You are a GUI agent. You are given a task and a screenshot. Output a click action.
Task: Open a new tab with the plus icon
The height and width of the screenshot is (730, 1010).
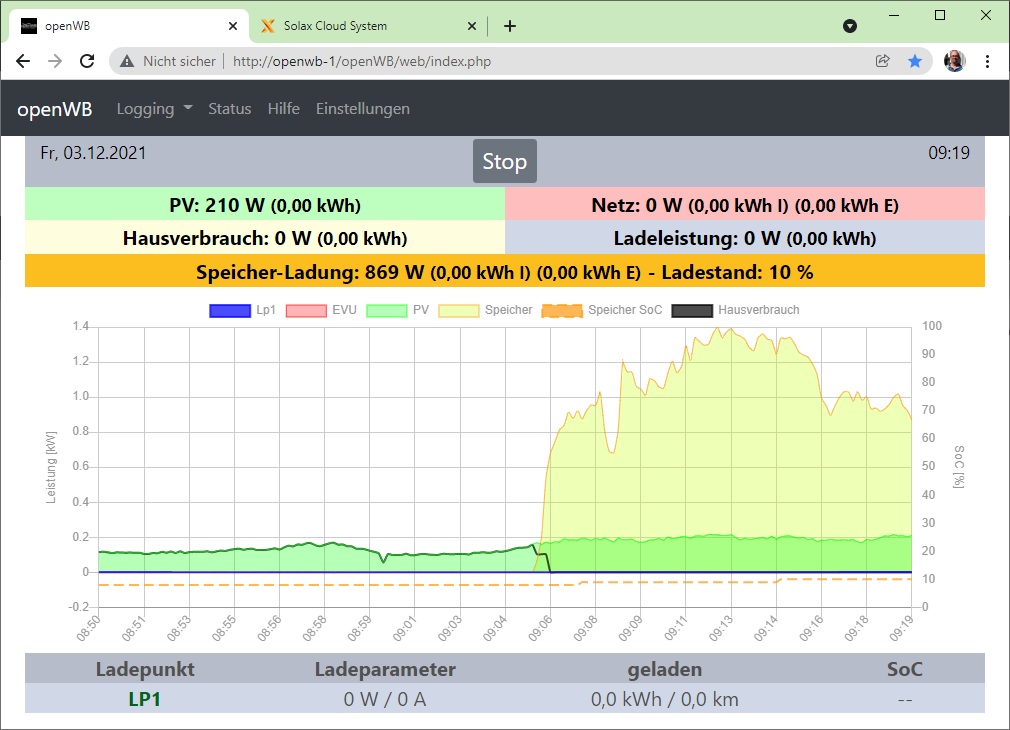[510, 26]
